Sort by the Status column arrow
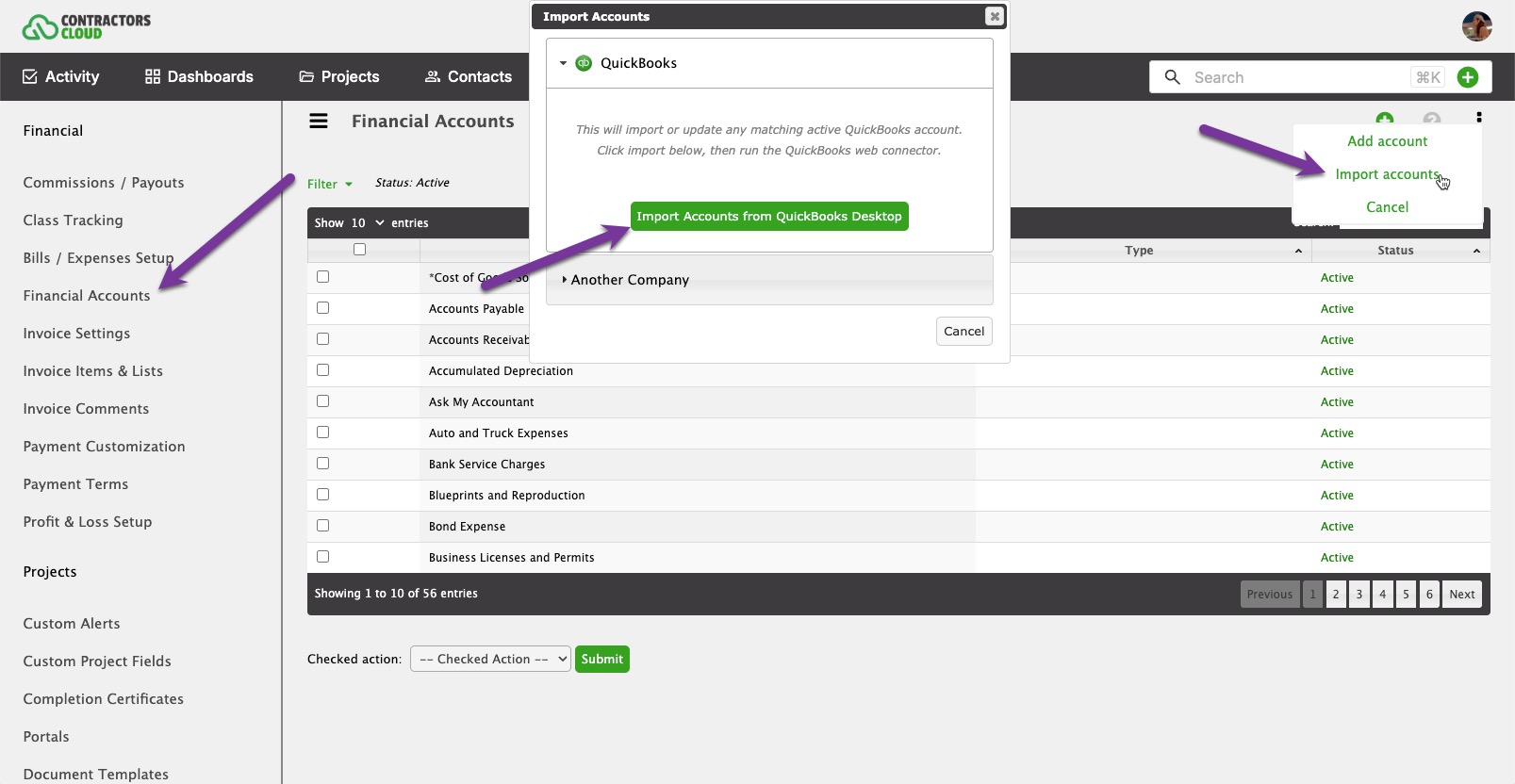Image resolution: width=1515 pixels, height=784 pixels. point(1476,251)
